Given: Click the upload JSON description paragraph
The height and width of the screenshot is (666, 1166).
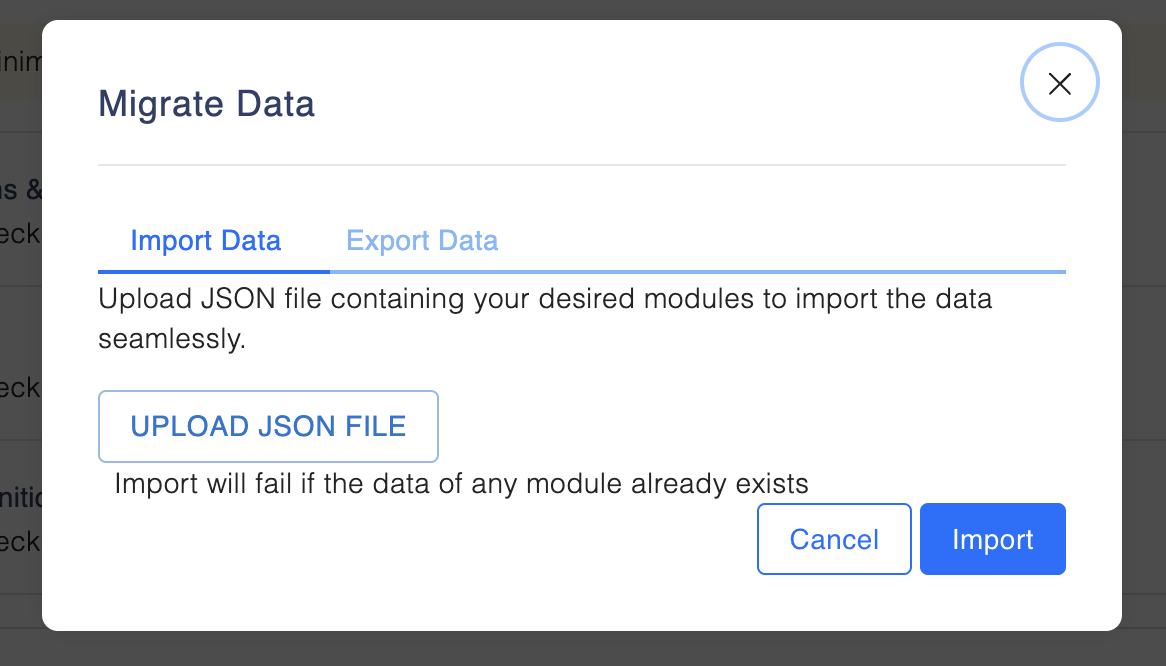Looking at the screenshot, I should tap(545, 319).
